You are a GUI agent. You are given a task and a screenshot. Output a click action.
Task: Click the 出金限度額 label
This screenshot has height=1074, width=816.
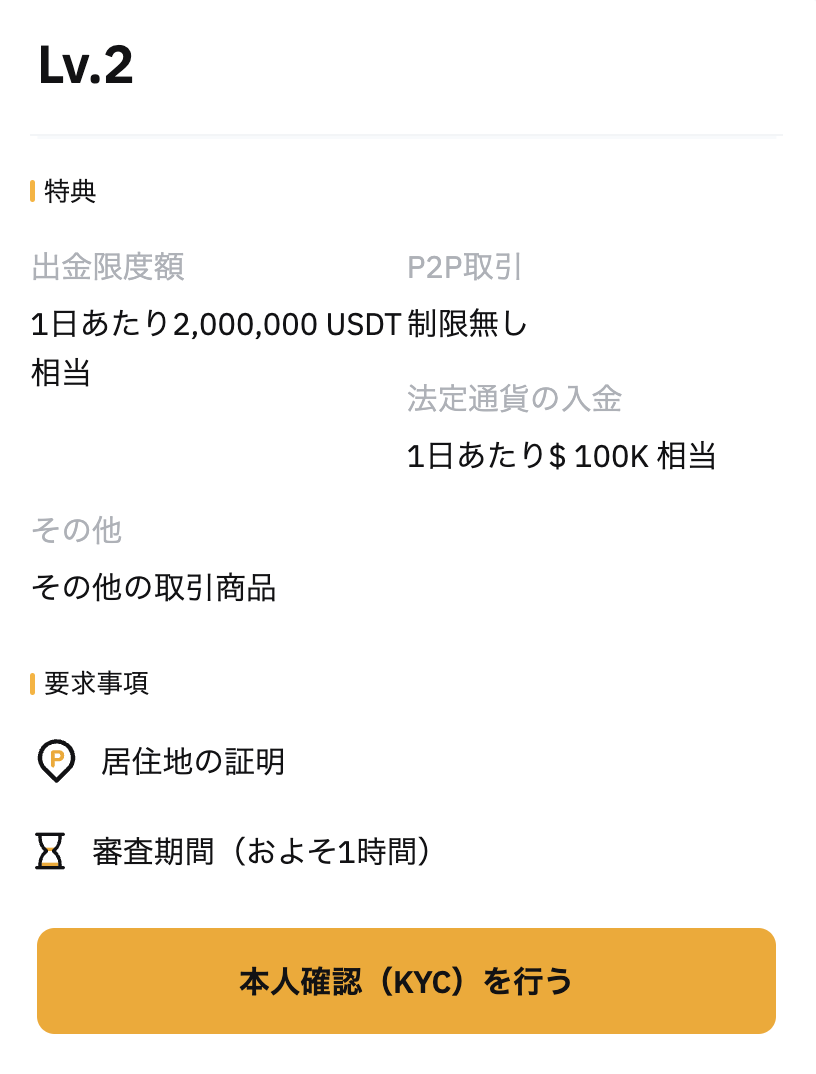[108, 266]
